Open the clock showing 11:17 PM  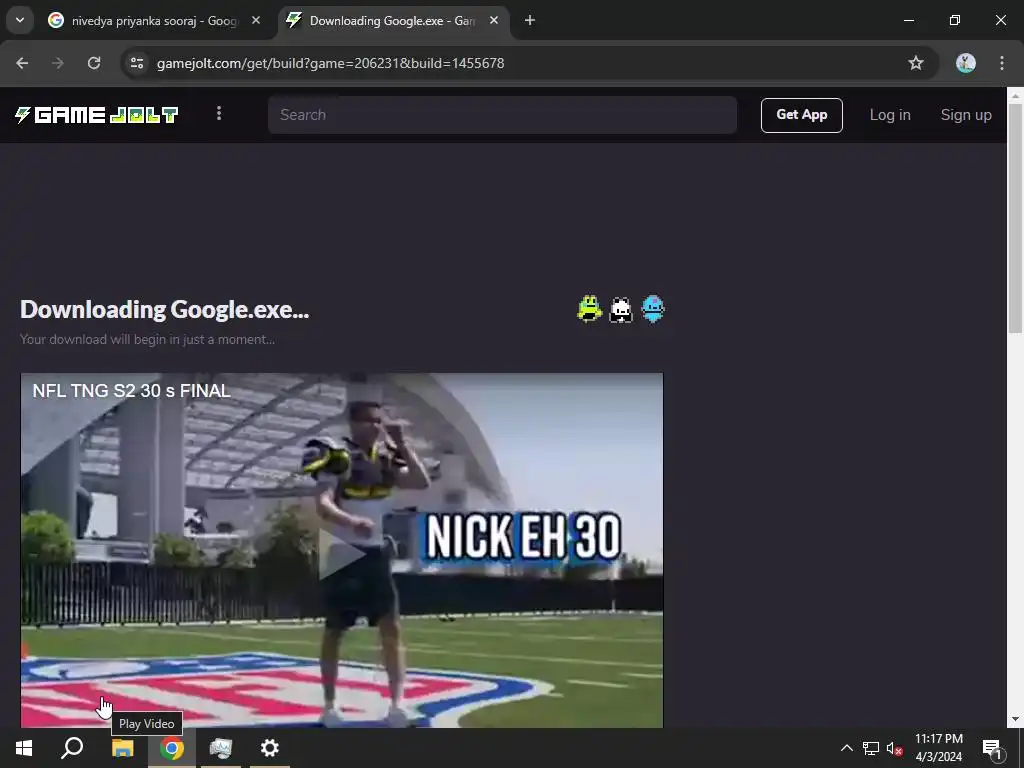point(938,748)
